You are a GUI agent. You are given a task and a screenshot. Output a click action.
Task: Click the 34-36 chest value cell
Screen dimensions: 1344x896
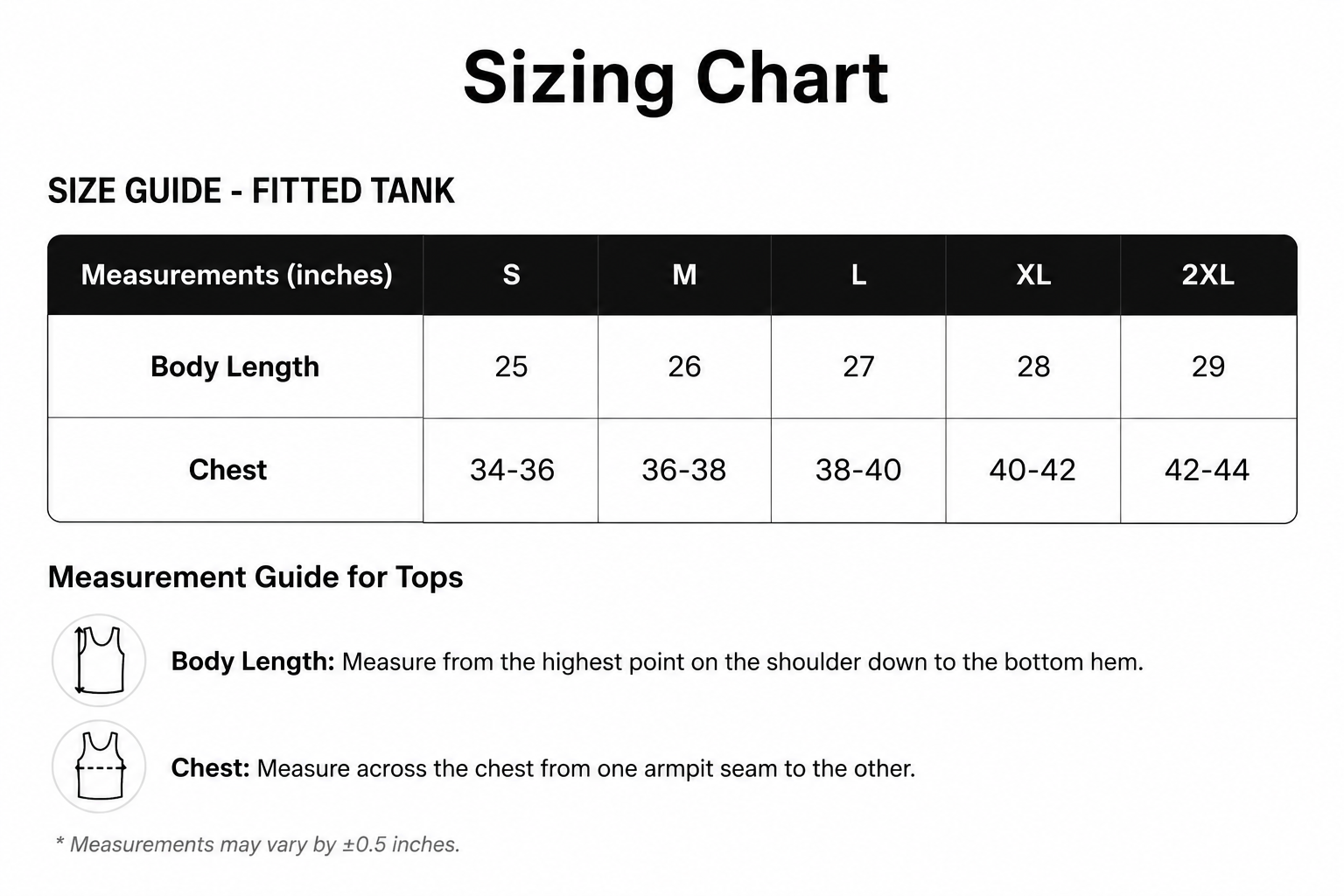point(511,470)
